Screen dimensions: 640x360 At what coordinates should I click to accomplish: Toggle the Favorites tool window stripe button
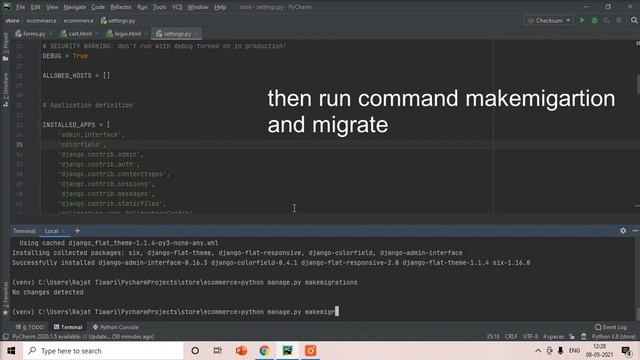[x=5, y=299]
